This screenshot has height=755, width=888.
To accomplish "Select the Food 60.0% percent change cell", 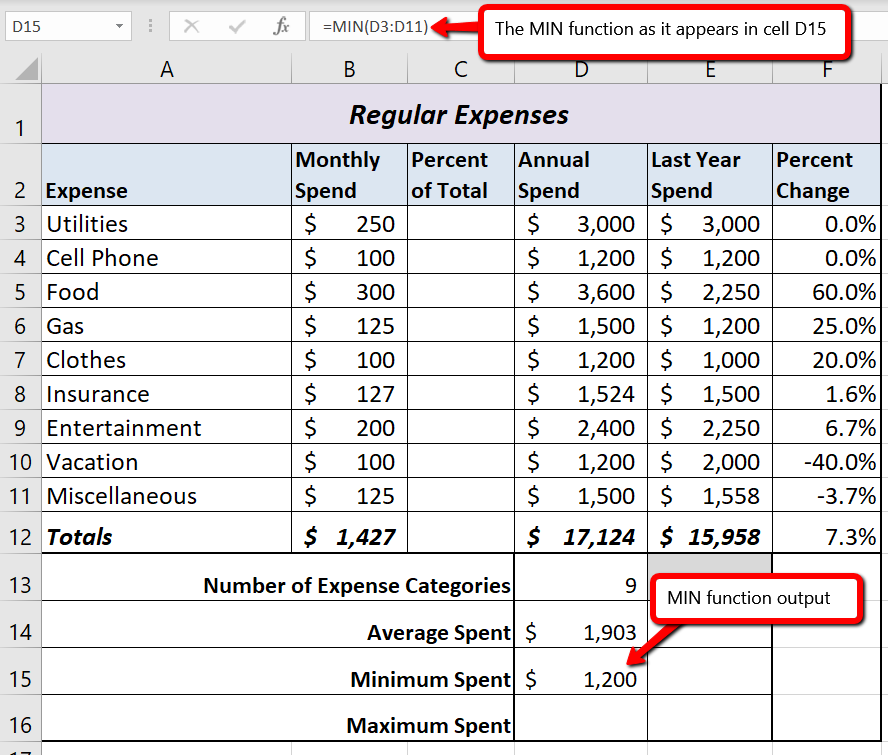I will point(826,292).
